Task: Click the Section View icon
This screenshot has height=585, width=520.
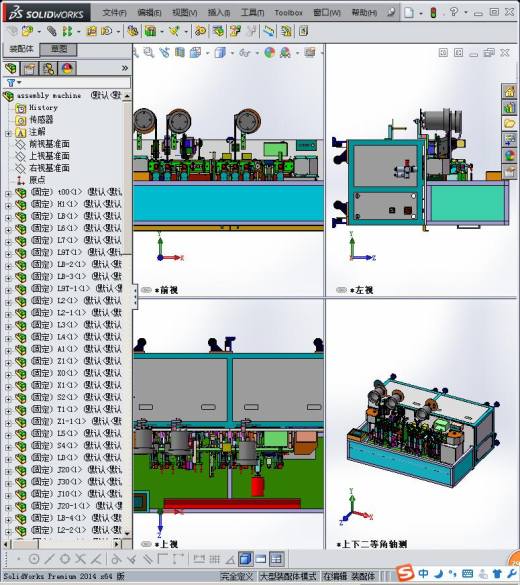Action: (180, 53)
